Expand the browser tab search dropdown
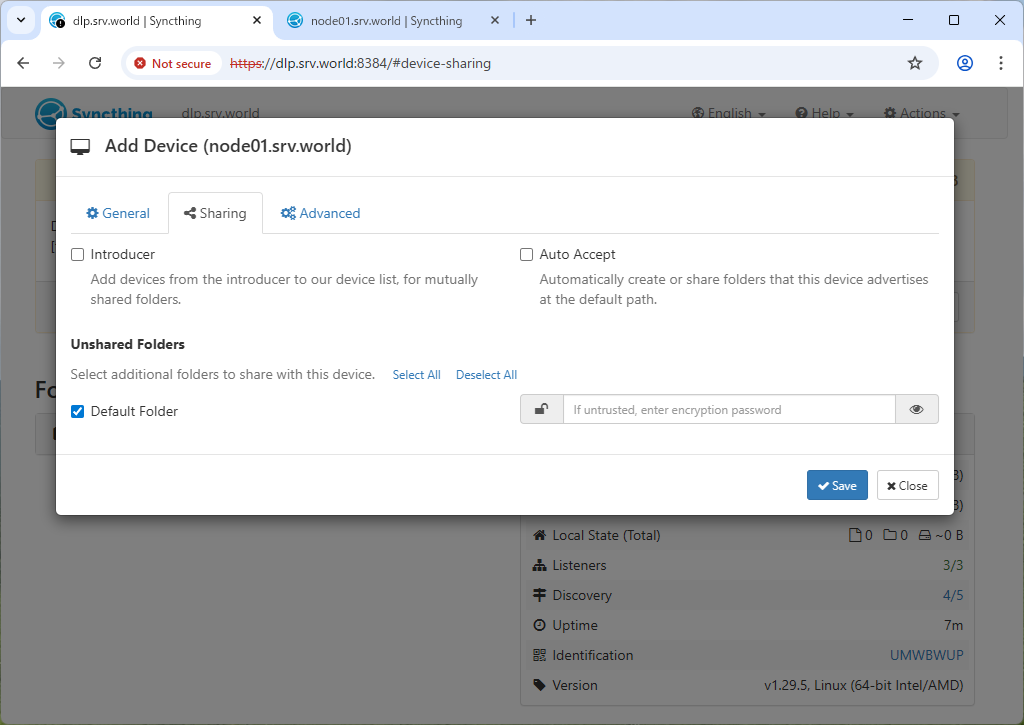 pos(20,20)
